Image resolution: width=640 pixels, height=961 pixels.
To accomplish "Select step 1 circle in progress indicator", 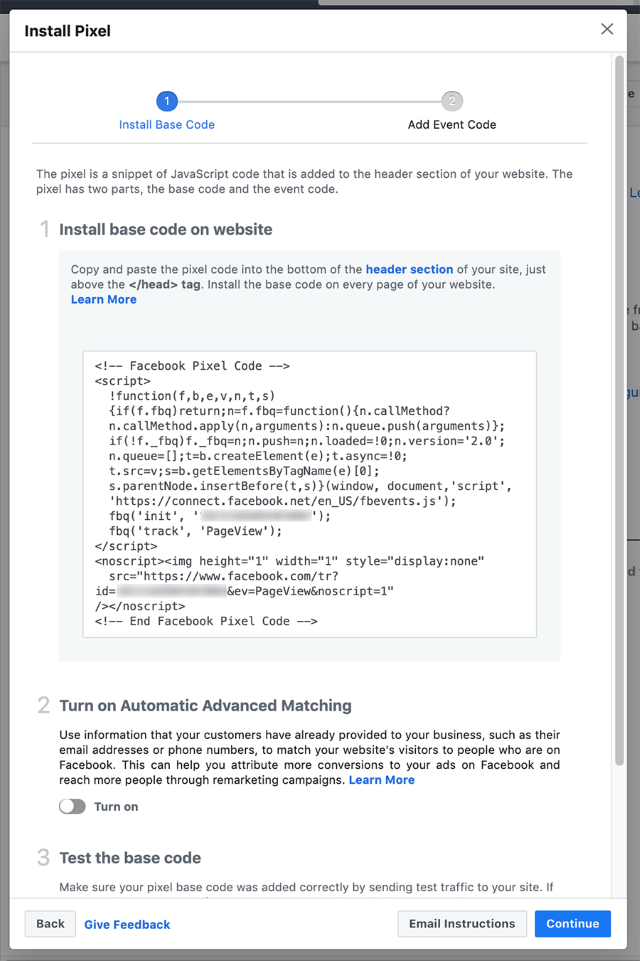I will click(x=167, y=101).
